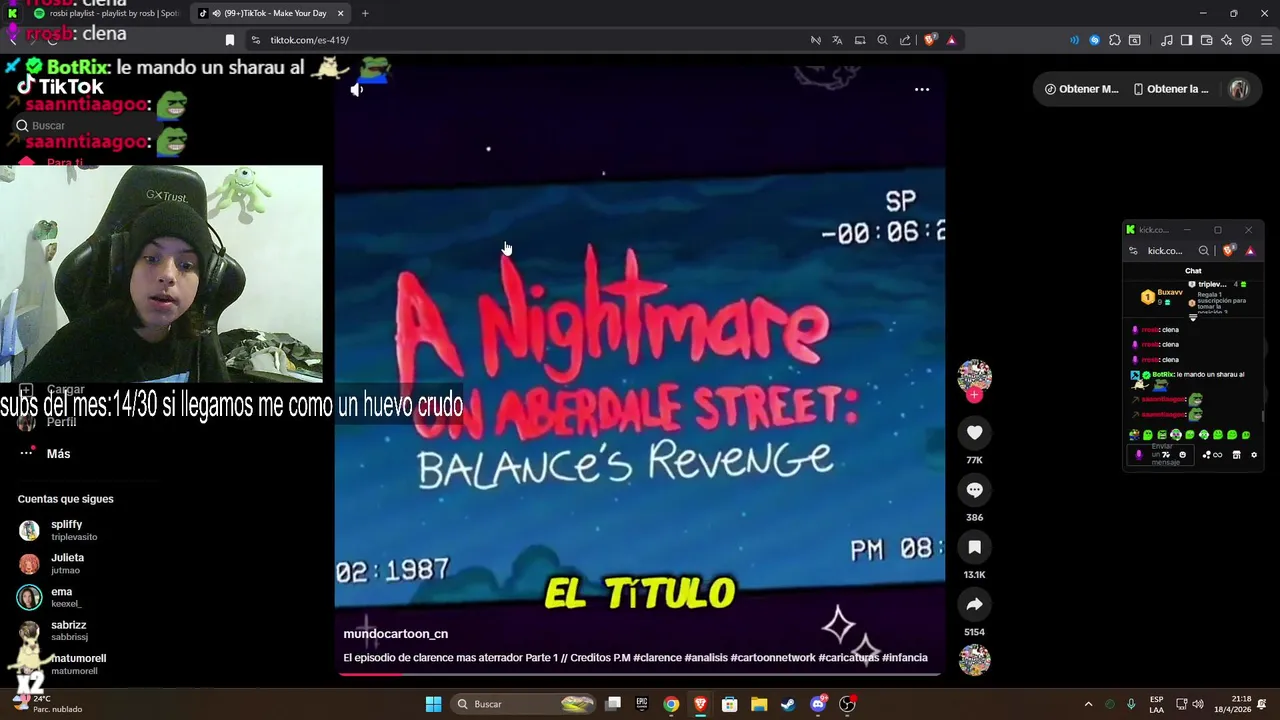1280x720 pixels.
Task: Open the Kick chat settings gear
Action: (x=1254, y=455)
